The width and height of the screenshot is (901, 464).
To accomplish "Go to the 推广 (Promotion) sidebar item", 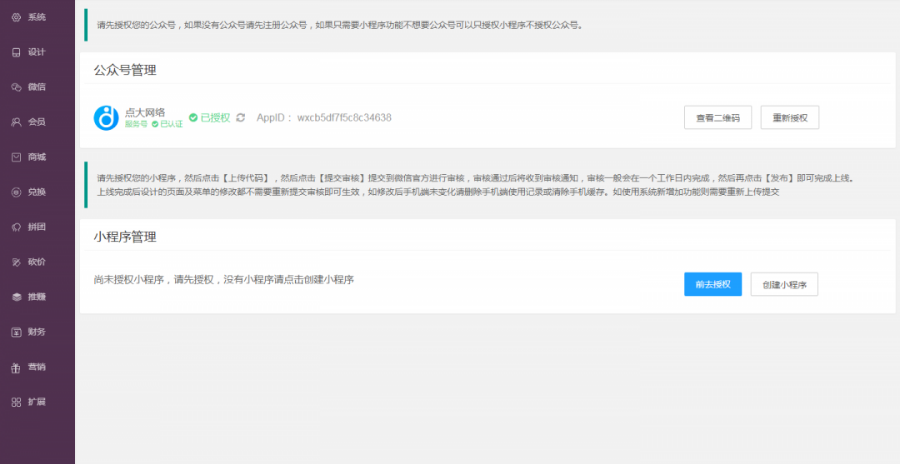I will 30,297.
